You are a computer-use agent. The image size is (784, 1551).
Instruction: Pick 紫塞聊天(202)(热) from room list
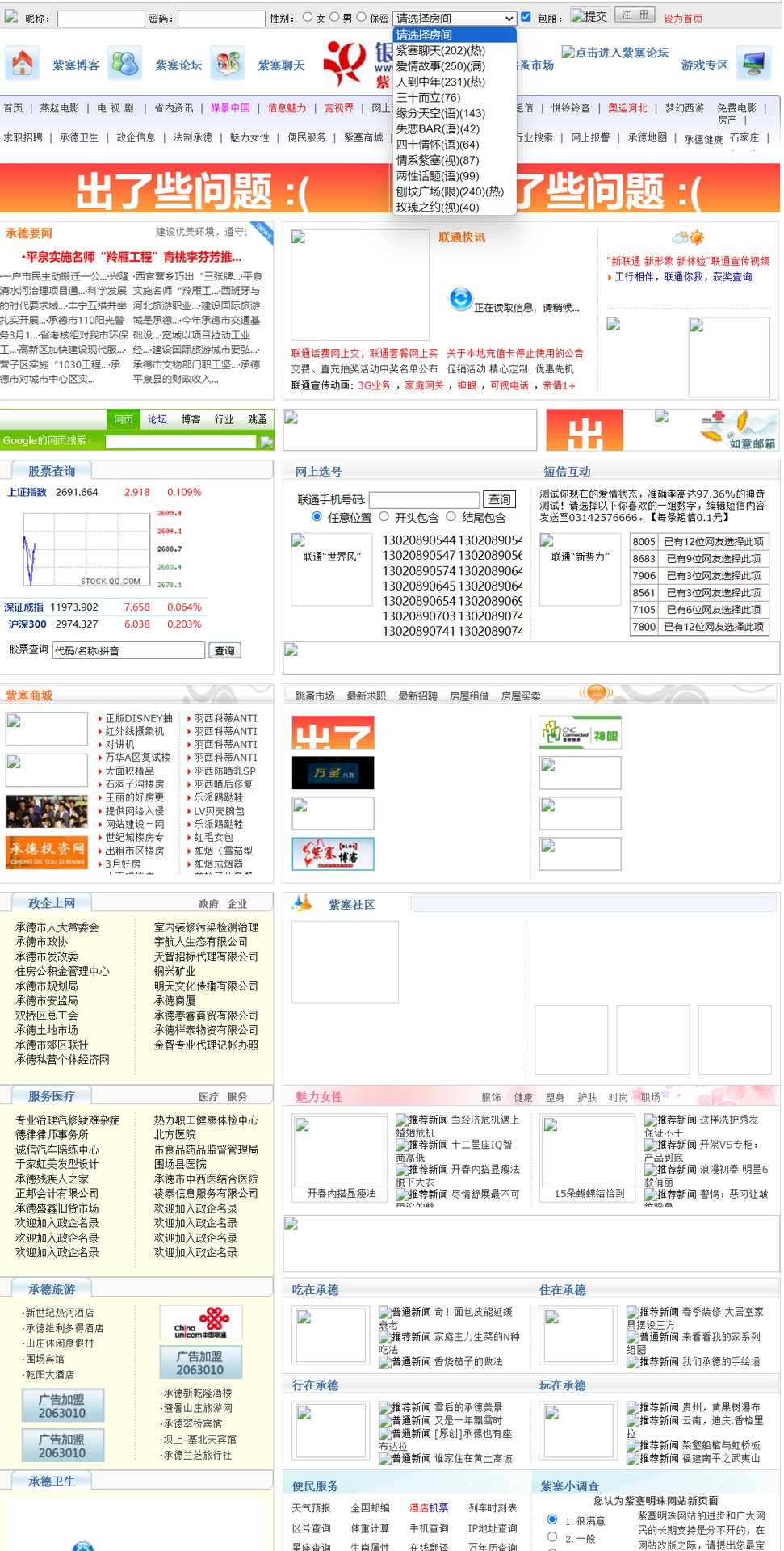tap(455, 50)
